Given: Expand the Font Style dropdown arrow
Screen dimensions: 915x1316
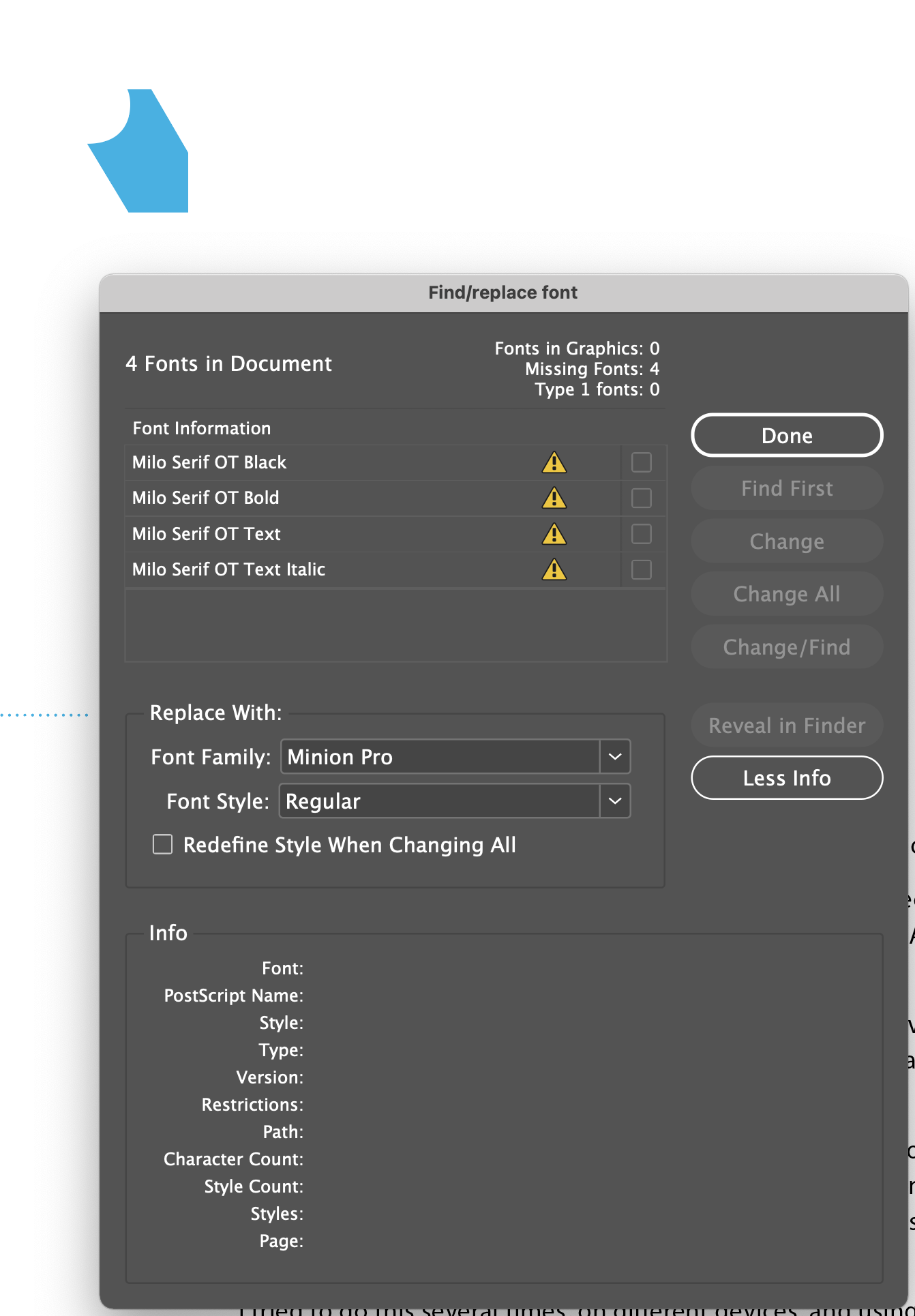Looking at the screenshot, I should coord(615,801).
